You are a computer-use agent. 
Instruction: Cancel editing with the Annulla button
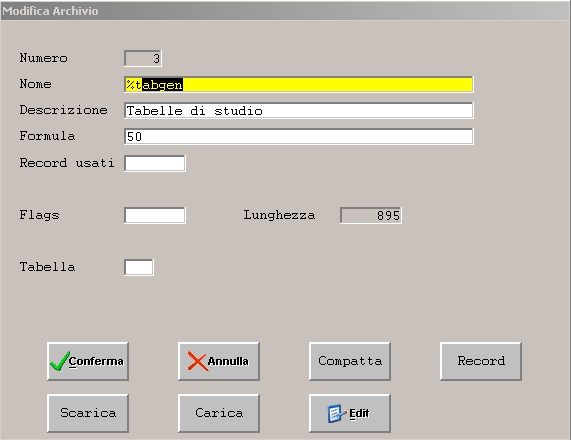(219, 361)
